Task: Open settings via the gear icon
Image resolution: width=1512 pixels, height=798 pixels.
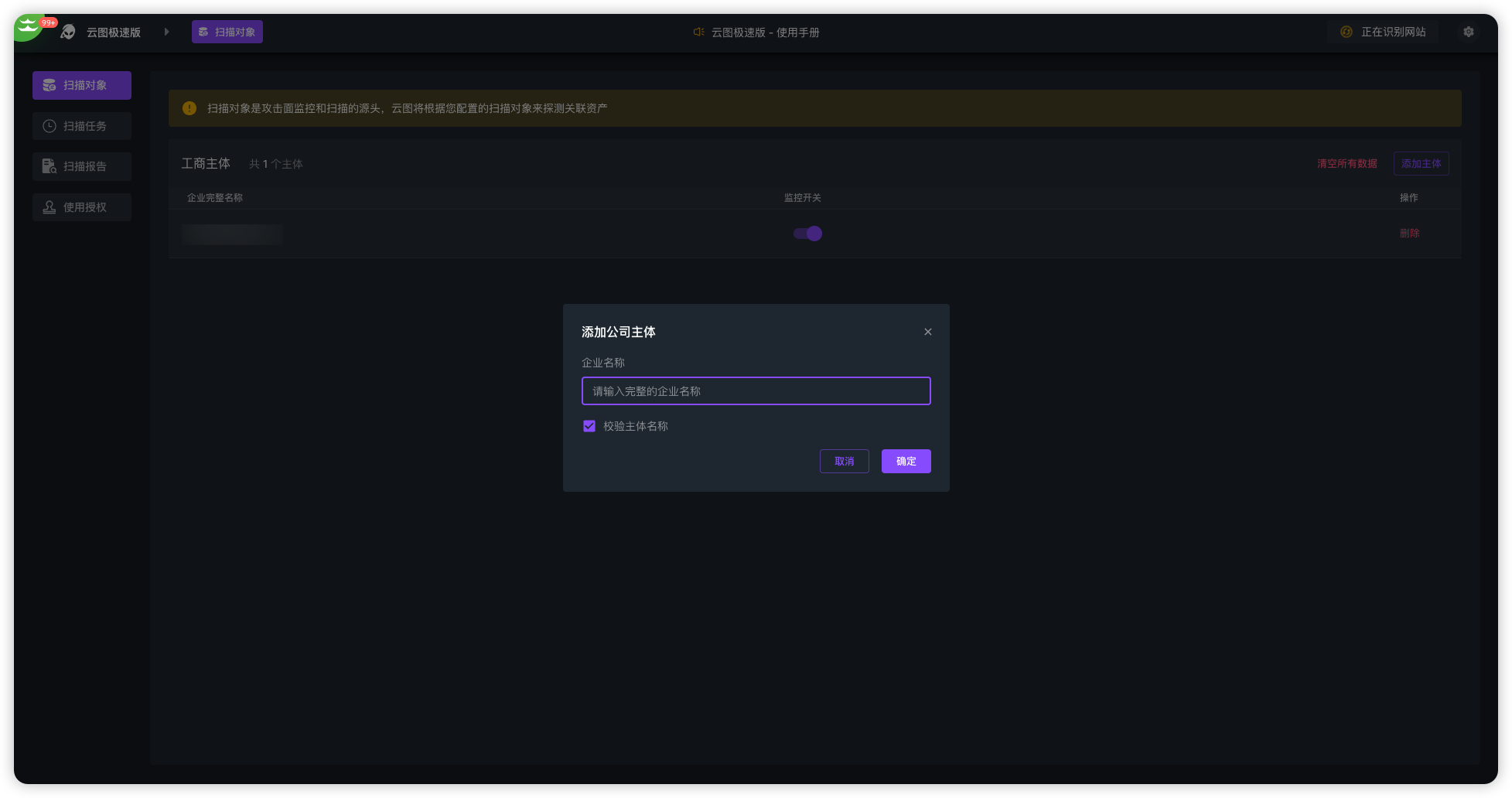Action: point(1468,32)
